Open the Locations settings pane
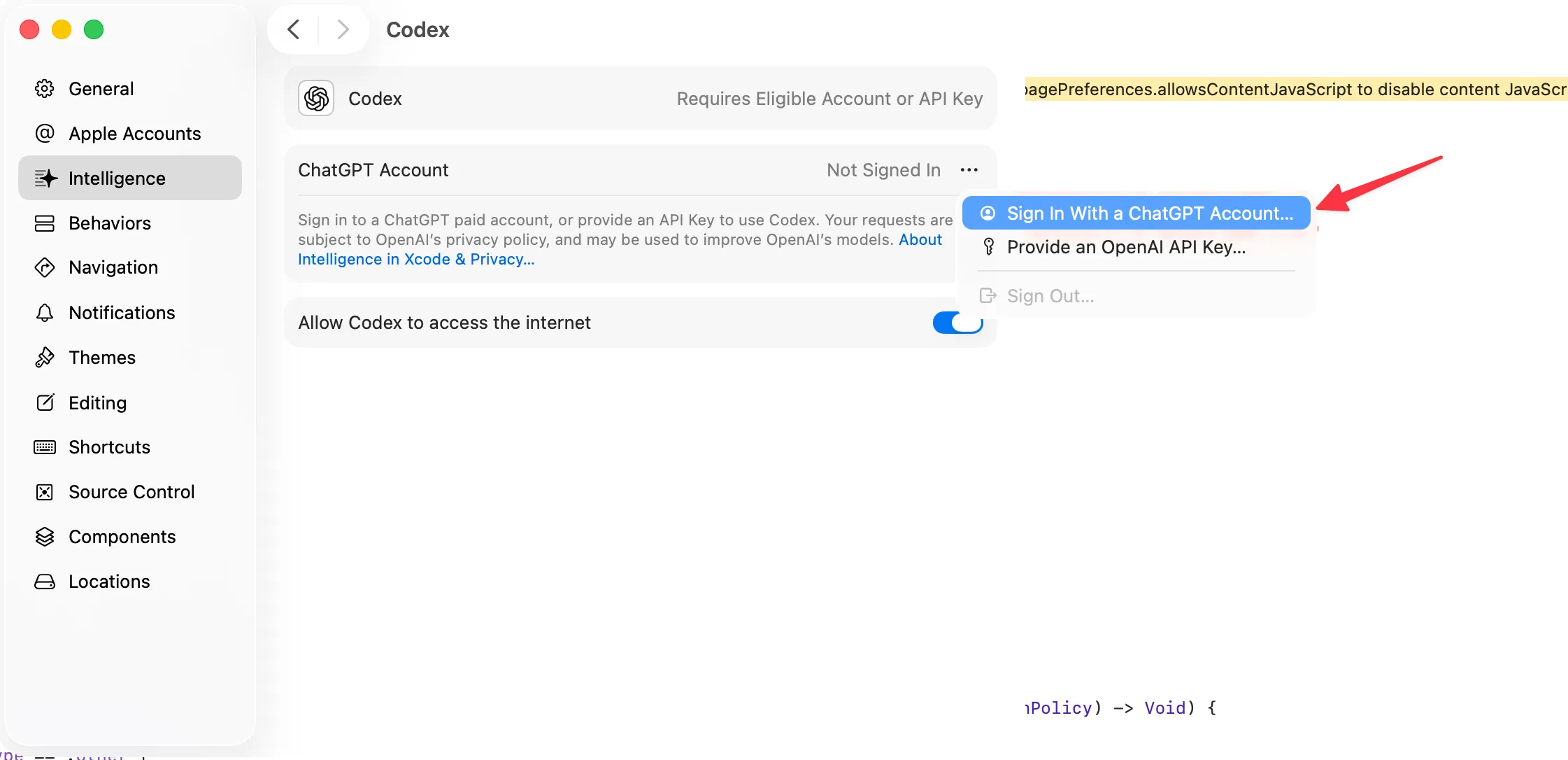This screenshot has height=760, width=1568. (109, 582)
